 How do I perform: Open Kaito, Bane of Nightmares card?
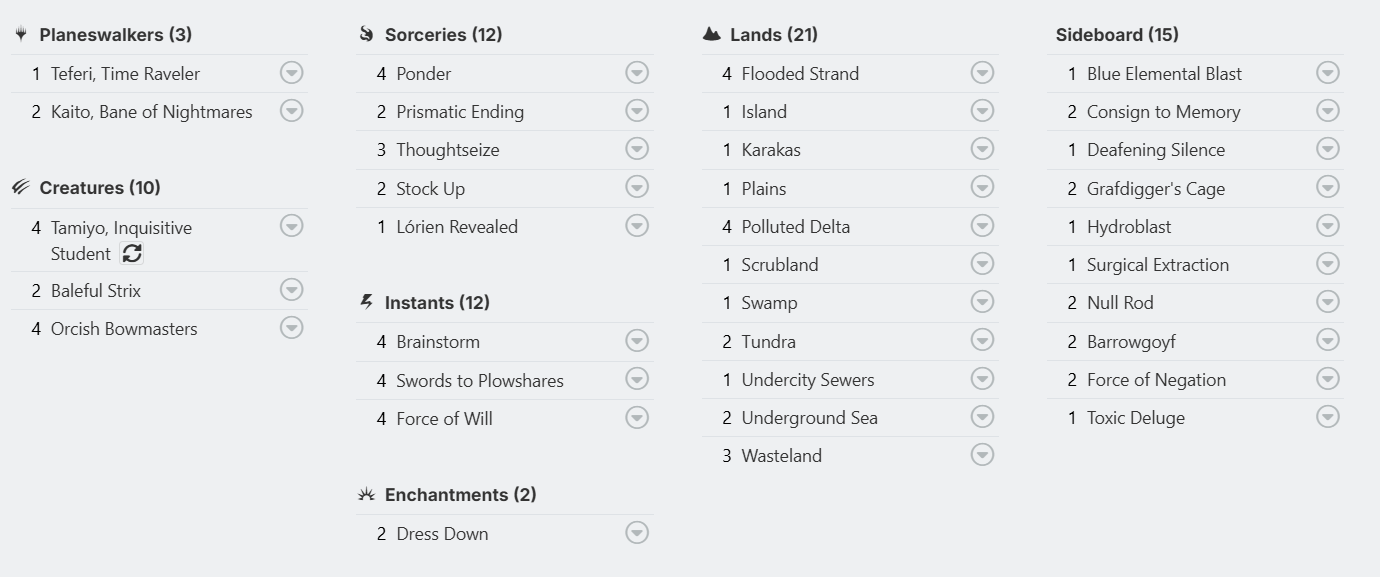click(x=152, y=112)
